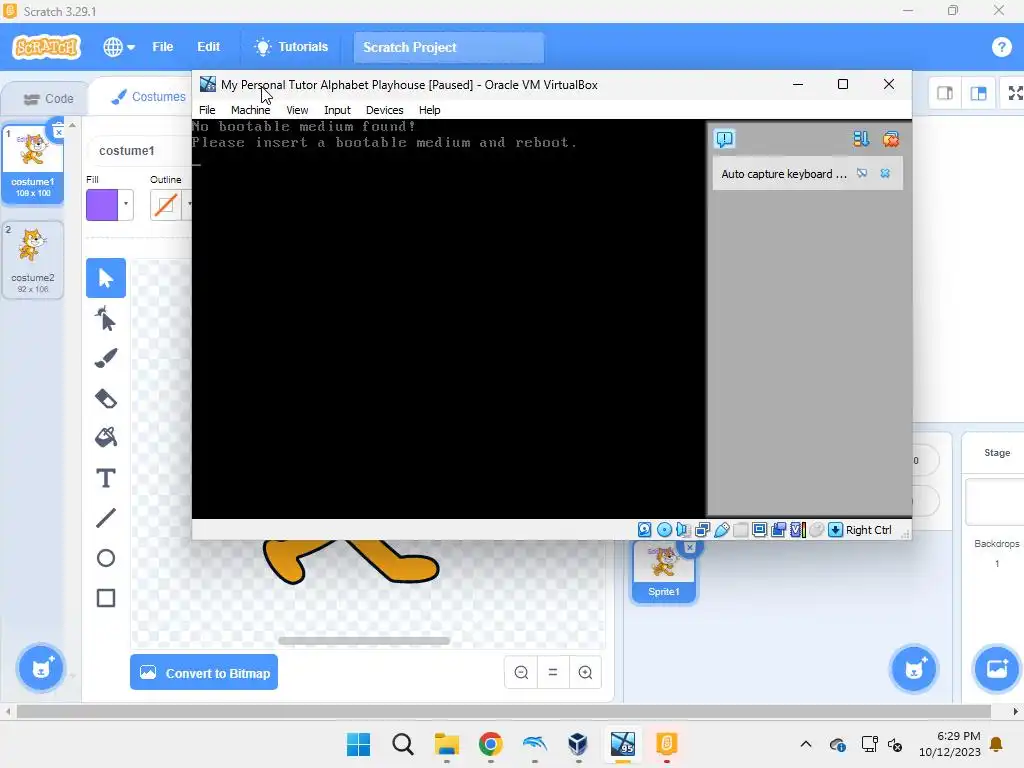The width and height of the screenshot is (1024, 768).
Task: Open Windows Start menu
Action: [358, 744]
